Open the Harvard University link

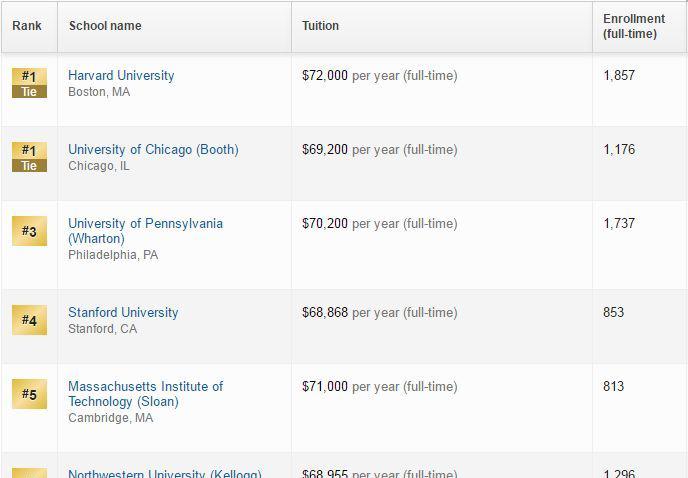121,75
